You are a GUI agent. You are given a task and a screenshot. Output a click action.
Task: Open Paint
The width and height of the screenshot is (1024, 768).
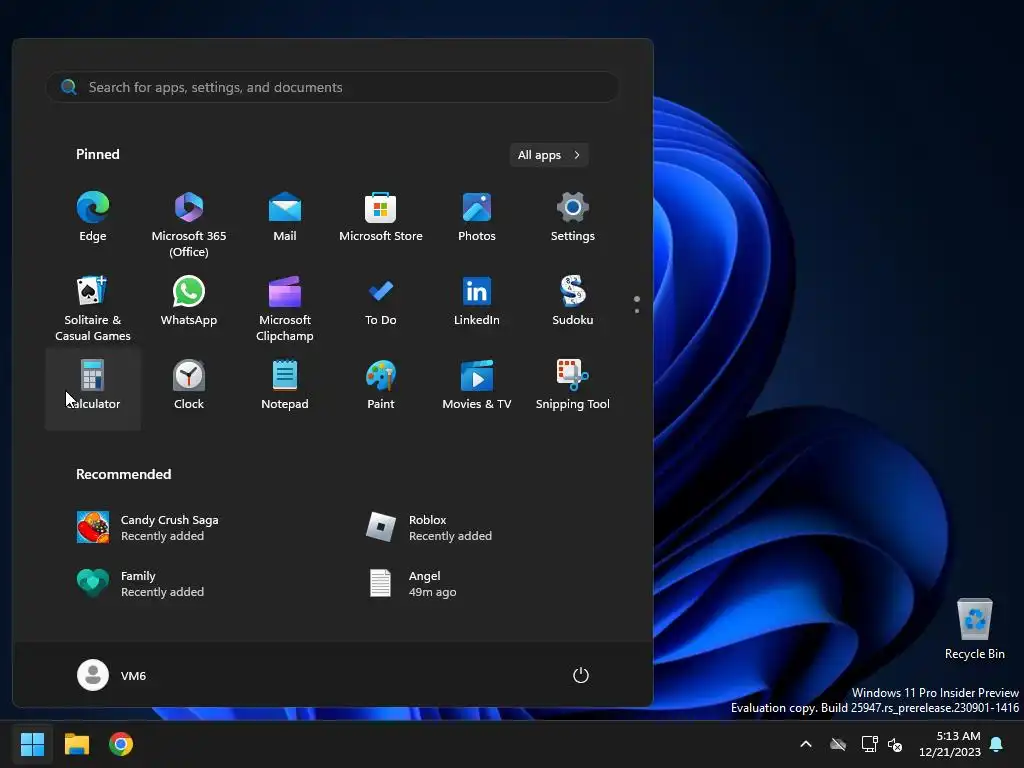click(381, 386)
